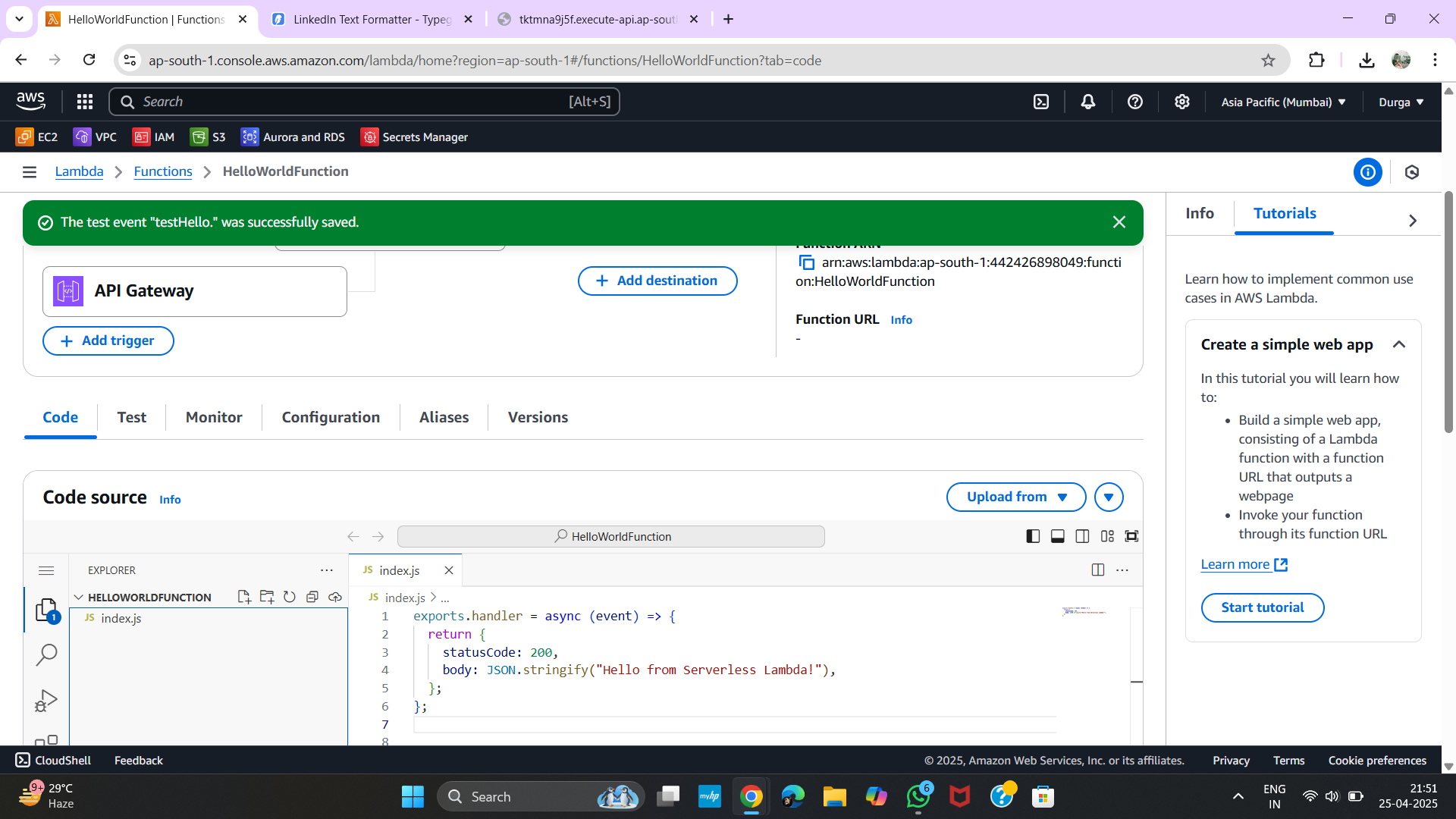Switch to the Aliases tab
Image resolution: width=1456 pixels, height=819 pixels.
pos(444,418)
